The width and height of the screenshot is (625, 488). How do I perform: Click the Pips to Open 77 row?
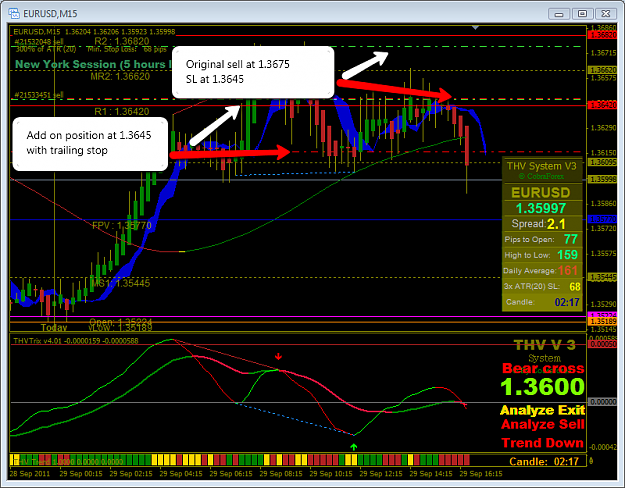pos(542,239)
